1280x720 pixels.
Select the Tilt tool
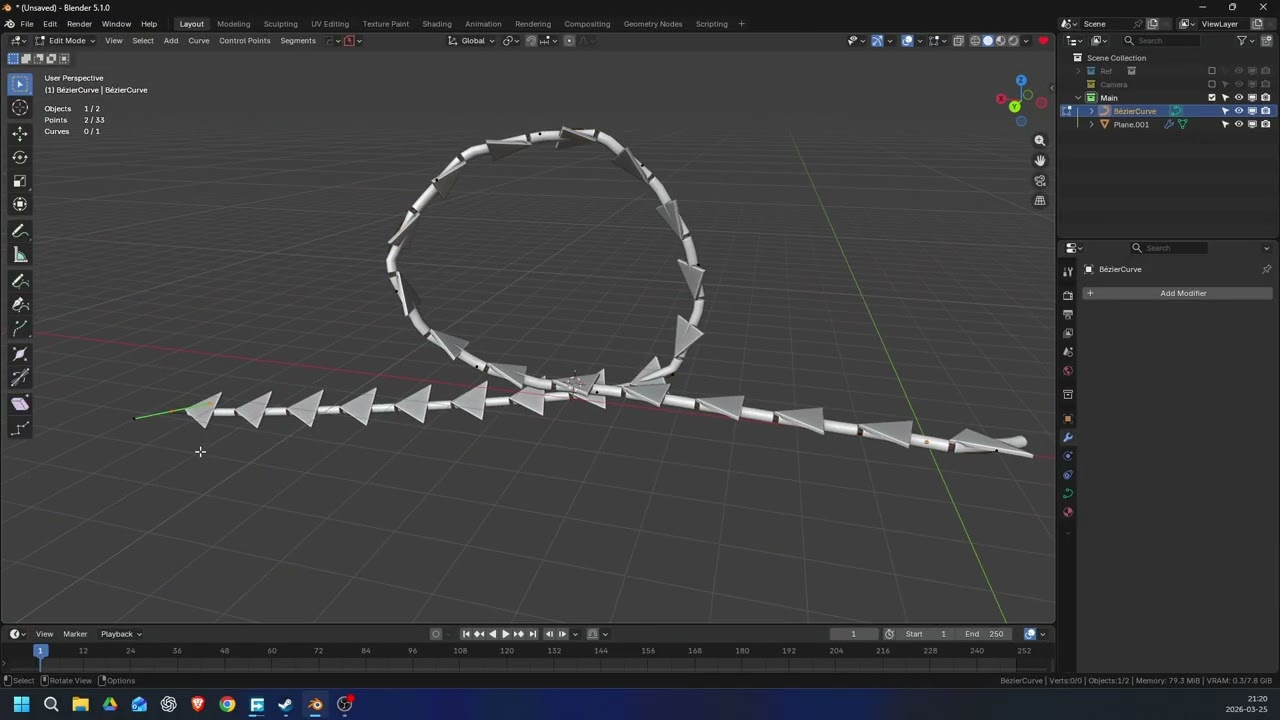(20, 378)
